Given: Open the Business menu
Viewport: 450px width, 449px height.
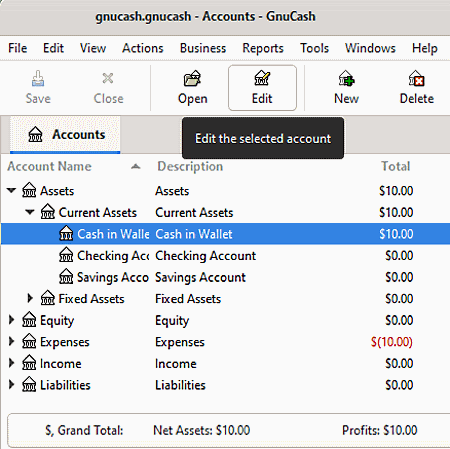Looking at the screenshot, I should 203,48.
